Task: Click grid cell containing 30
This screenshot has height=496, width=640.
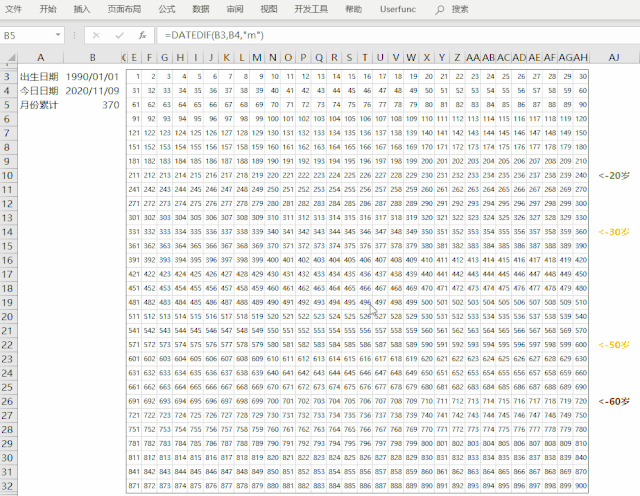Action: point(580,76)
